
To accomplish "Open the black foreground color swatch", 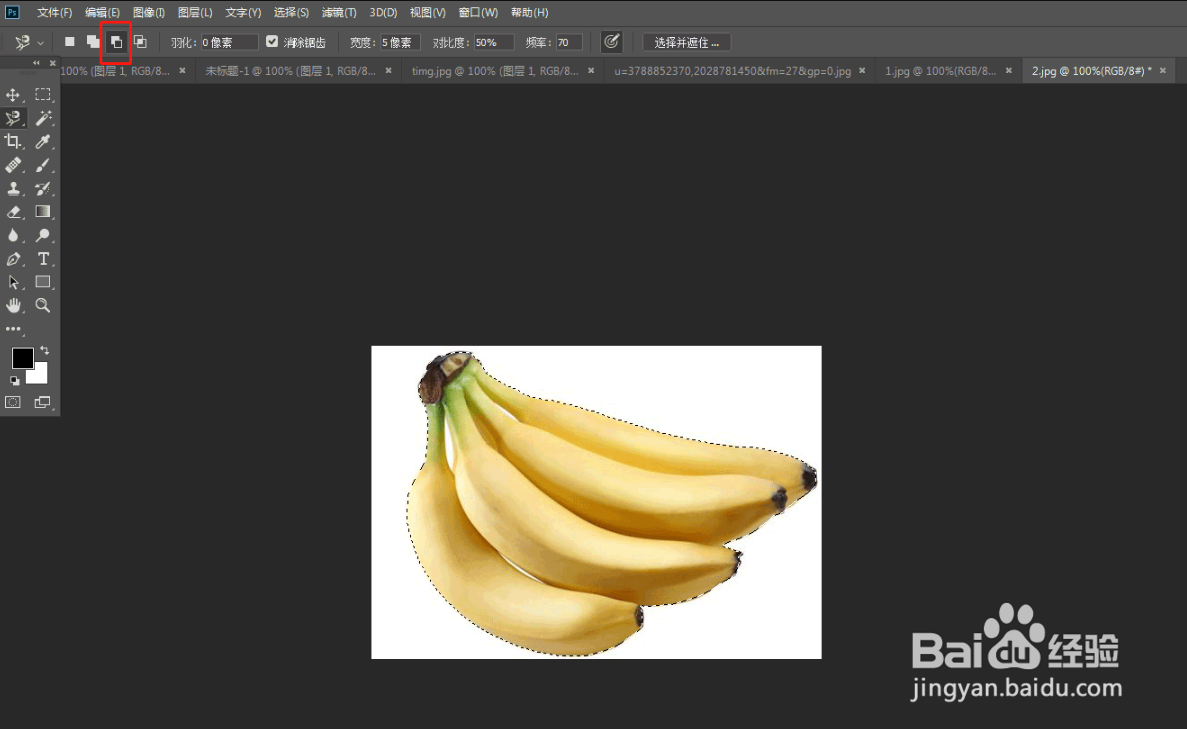I will tap(21, 357).
